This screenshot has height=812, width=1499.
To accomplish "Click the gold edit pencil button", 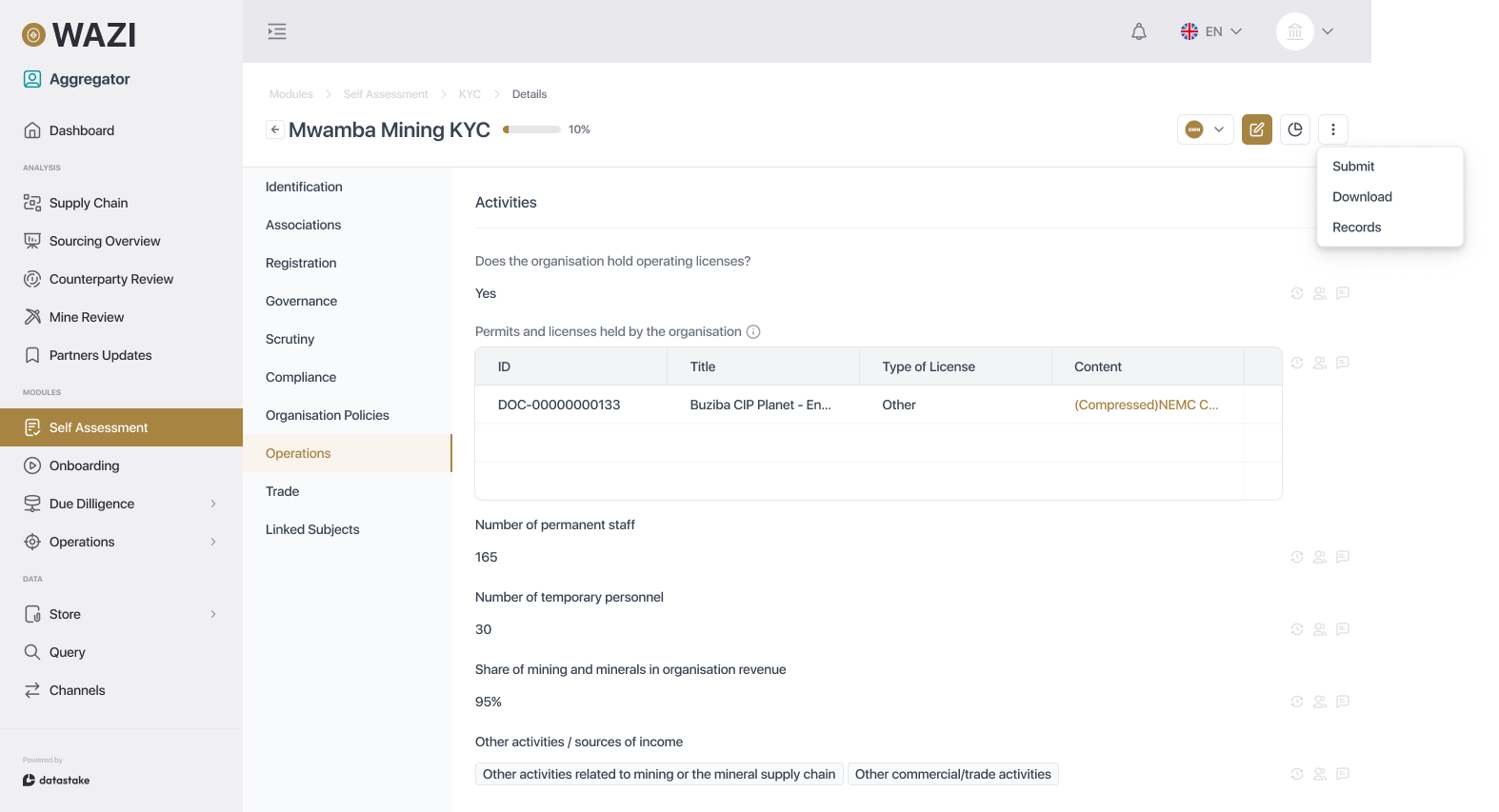I will pyautogui.click(x=1257, y=129).
